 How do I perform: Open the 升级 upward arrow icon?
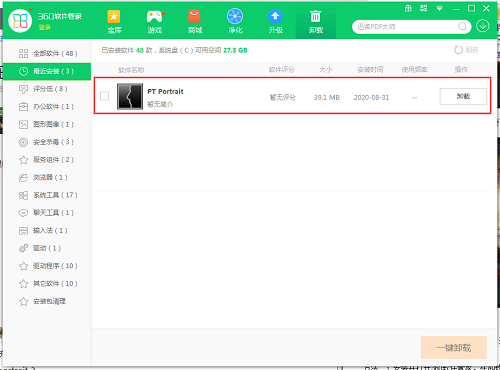click(x=275, y=16)
